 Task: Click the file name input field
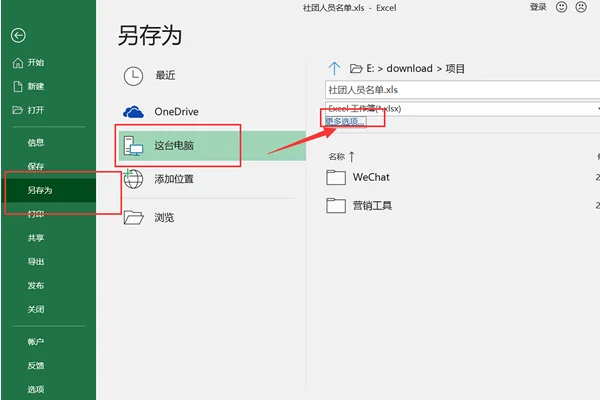(462, 90)
